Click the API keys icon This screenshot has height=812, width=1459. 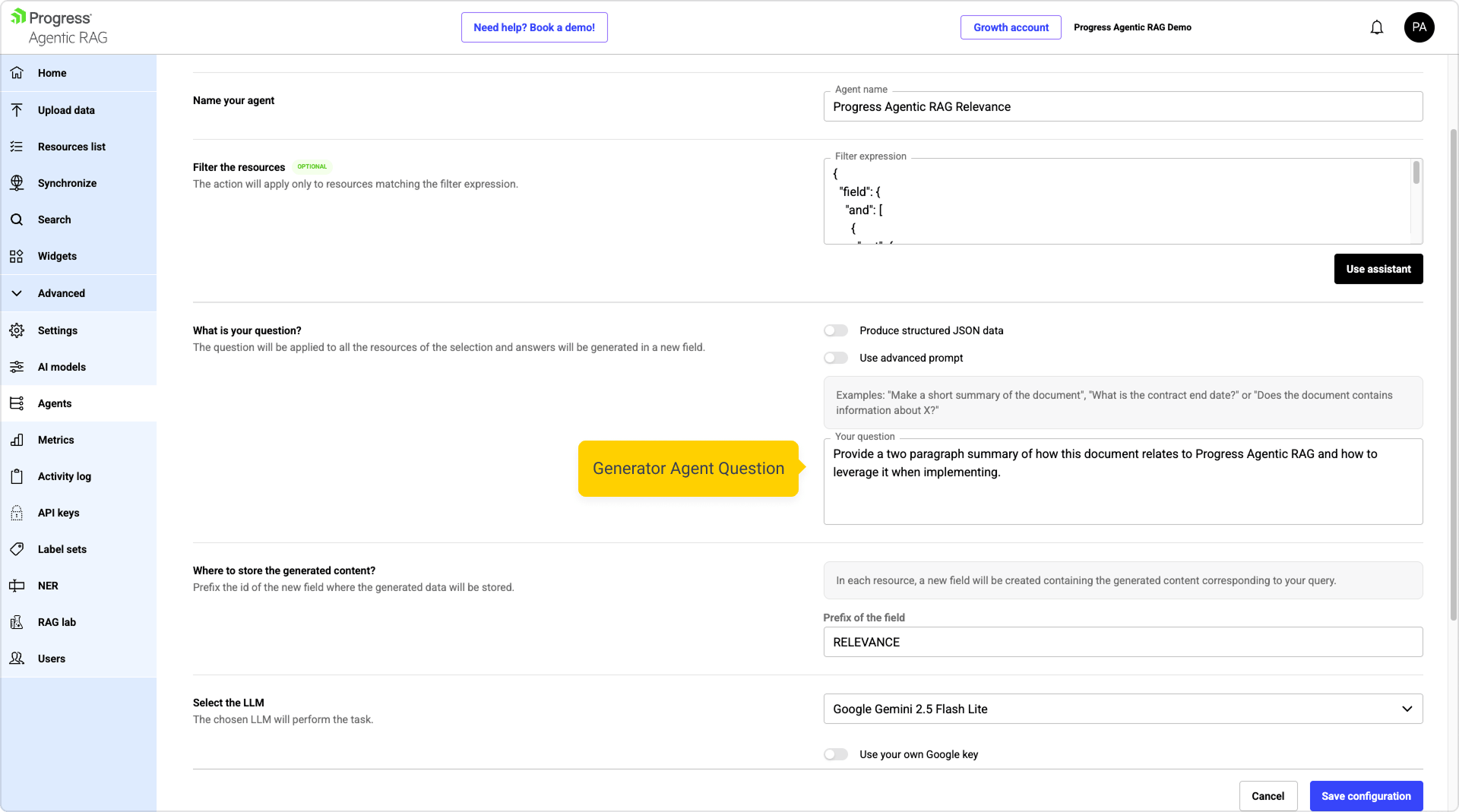17,513
